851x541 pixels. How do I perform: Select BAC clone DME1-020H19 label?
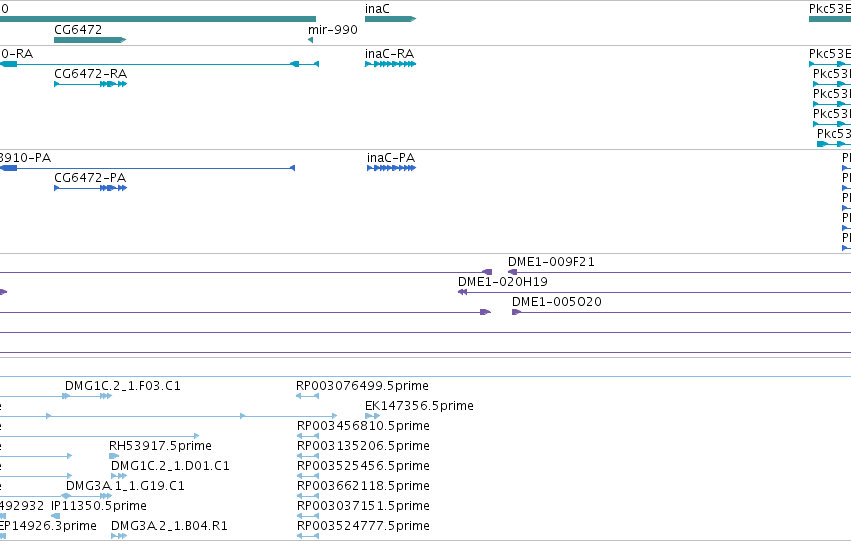[x=503, y=282]
